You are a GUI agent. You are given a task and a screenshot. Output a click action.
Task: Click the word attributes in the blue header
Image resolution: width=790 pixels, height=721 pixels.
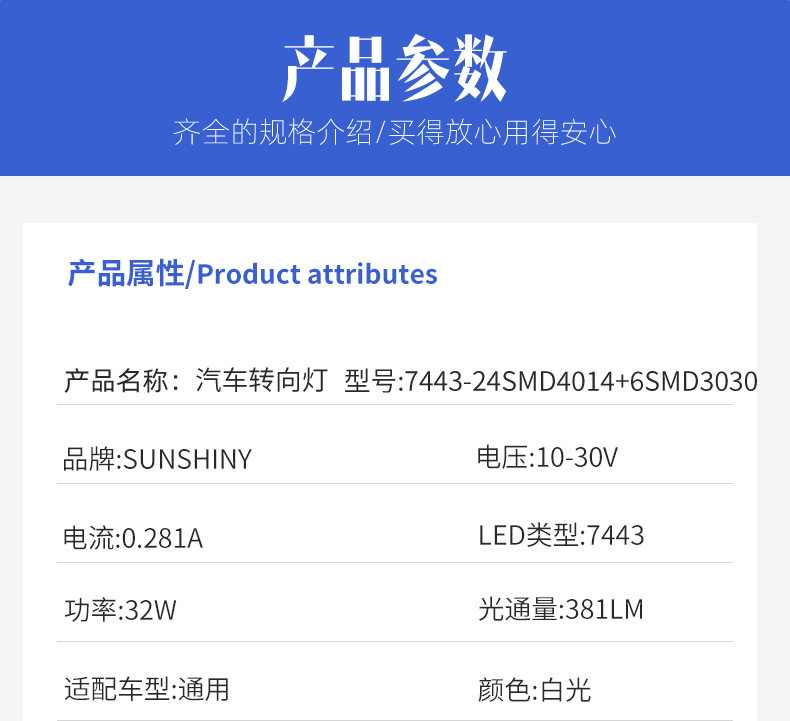(x=372, y=275)
